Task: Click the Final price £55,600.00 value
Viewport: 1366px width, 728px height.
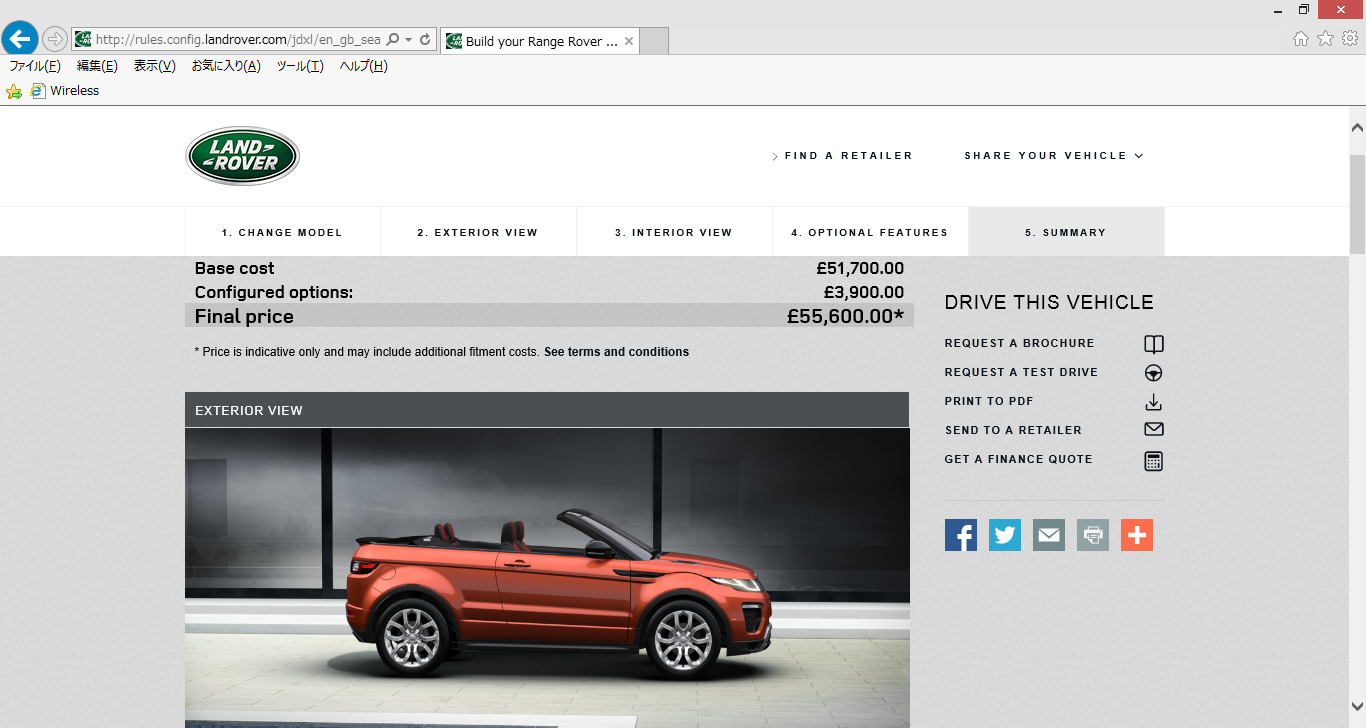Action: 845,316
